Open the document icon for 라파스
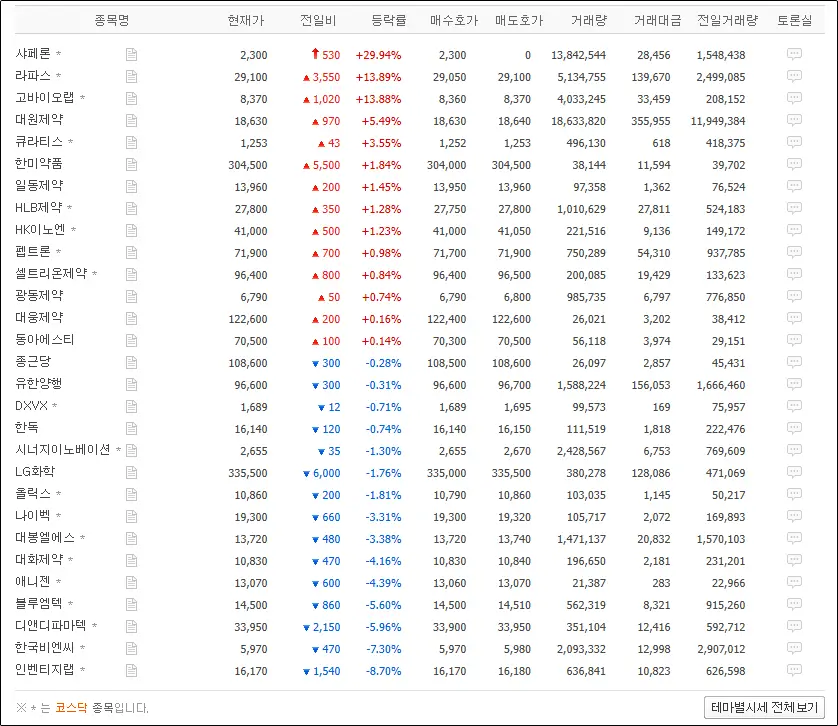This screenshot has height=726, width=838. pos(131,76)
